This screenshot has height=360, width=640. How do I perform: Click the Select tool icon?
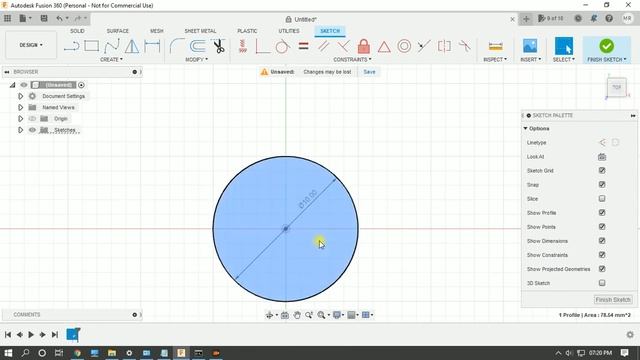(564, 46)
